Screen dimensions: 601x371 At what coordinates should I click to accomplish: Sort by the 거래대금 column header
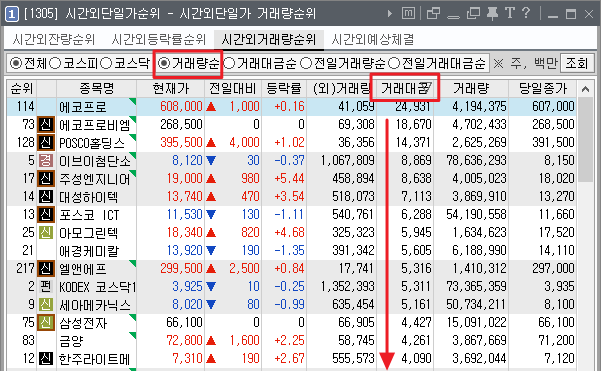405,89
